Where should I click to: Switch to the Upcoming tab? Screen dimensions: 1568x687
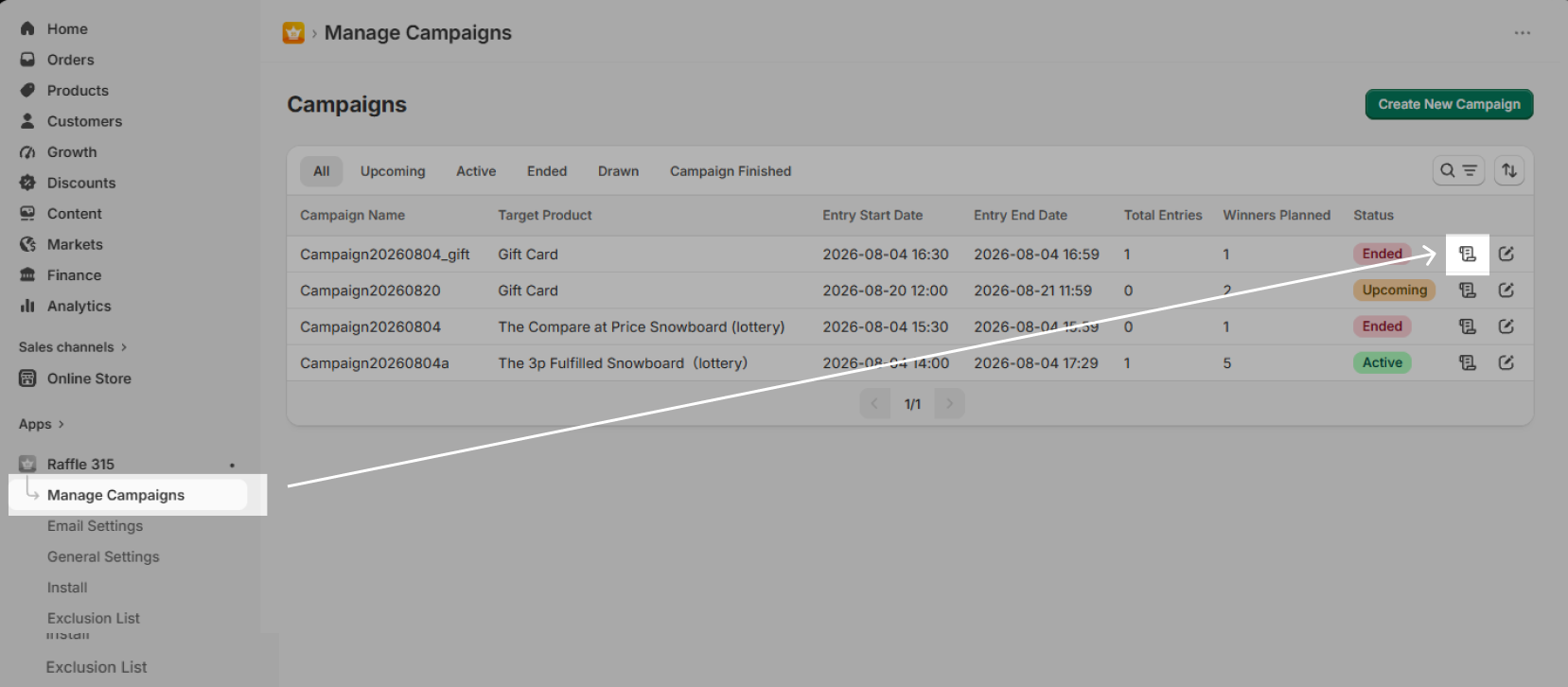pyautogui.click(x=393, y=171)
